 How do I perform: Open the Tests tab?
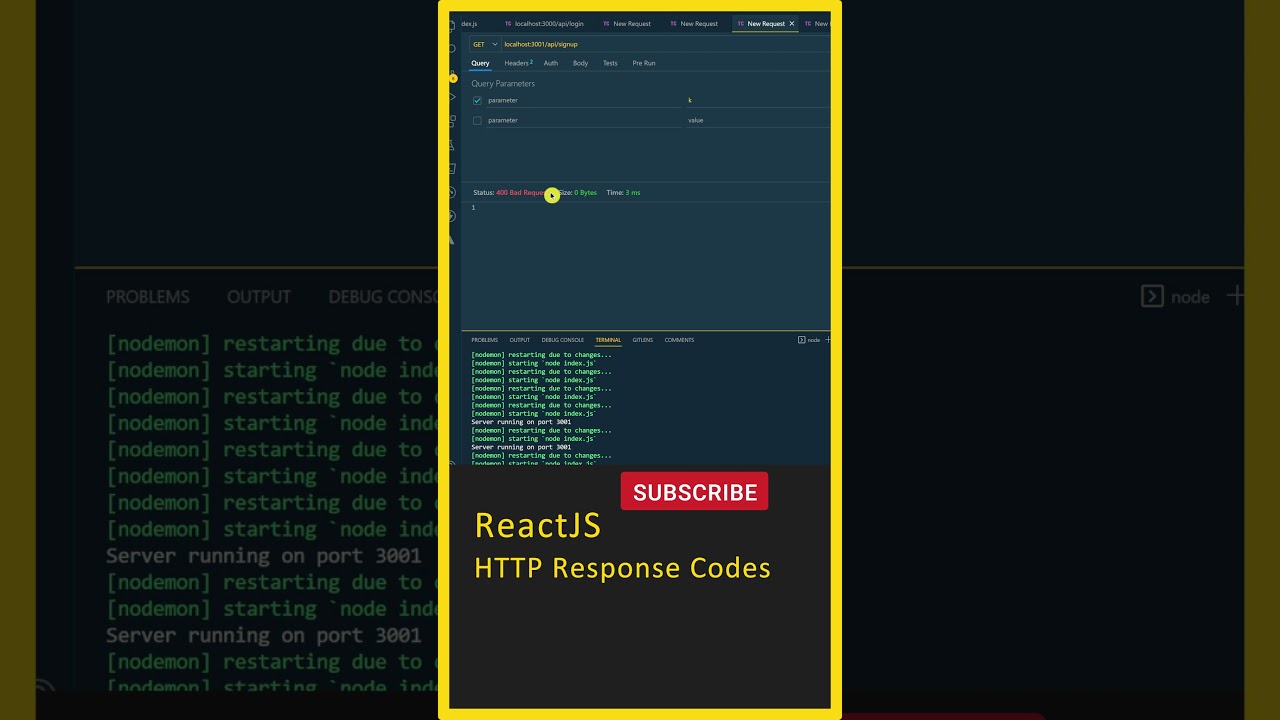(x=610, y=63)
